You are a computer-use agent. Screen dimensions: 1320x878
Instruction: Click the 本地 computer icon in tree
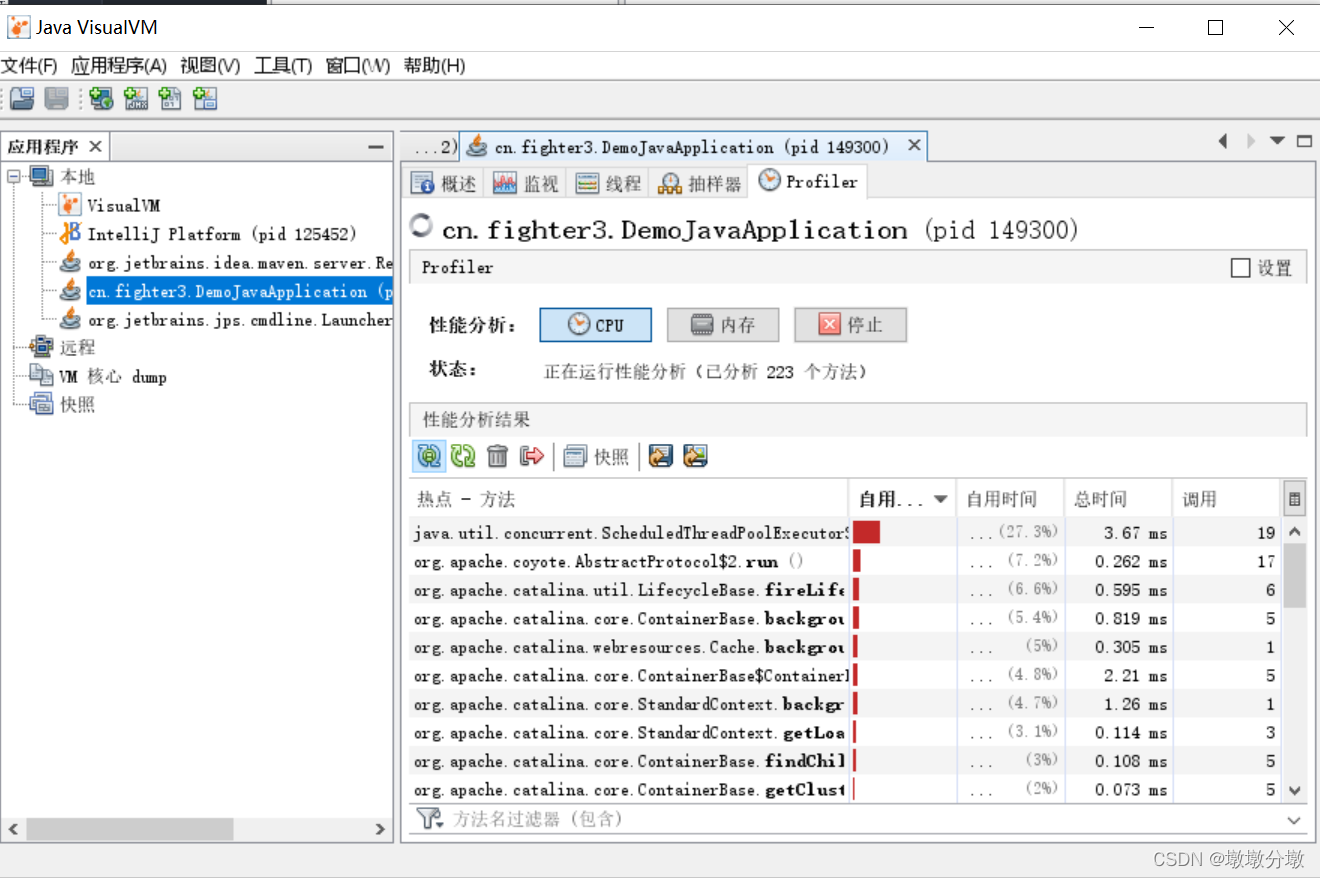point(41,176)
